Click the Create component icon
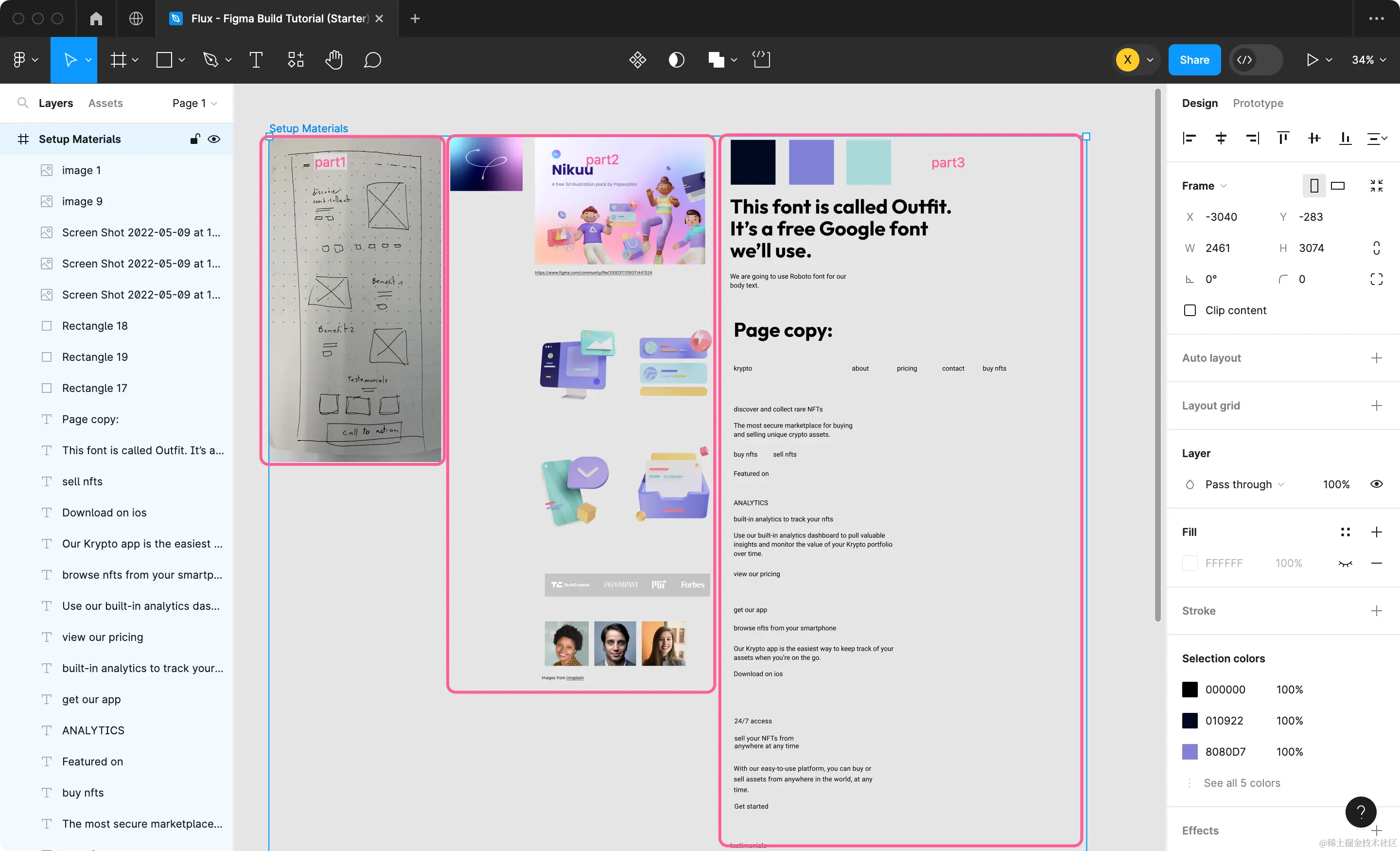This screenshot has width=1400, height=851. click(x=637, y=60)
